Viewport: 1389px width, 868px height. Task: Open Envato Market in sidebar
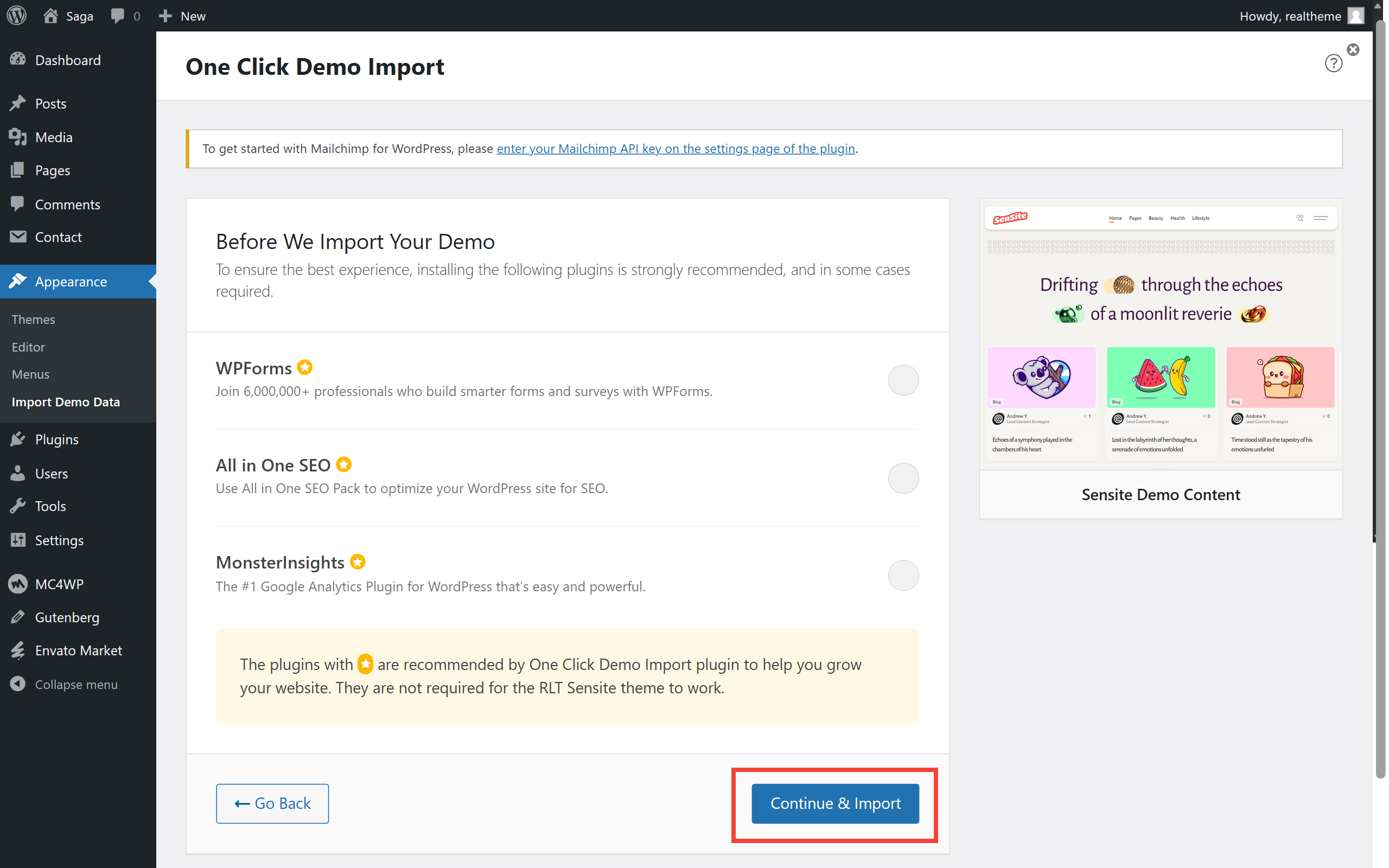coord(78,650)
